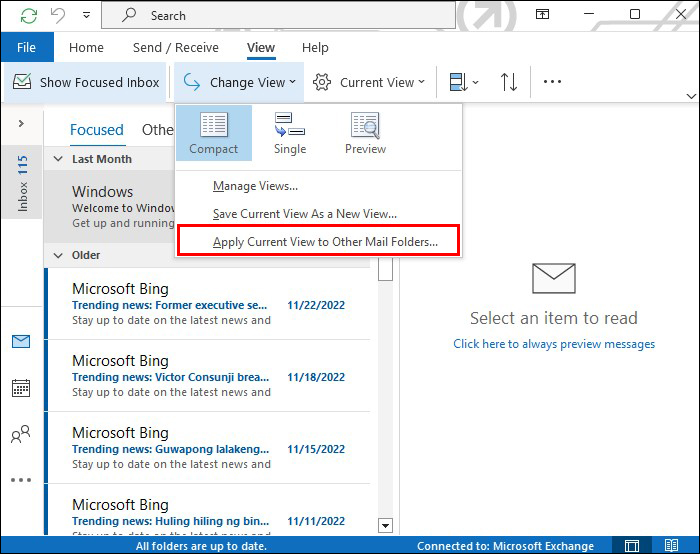Switch to the Home tab

coord(86,47)
